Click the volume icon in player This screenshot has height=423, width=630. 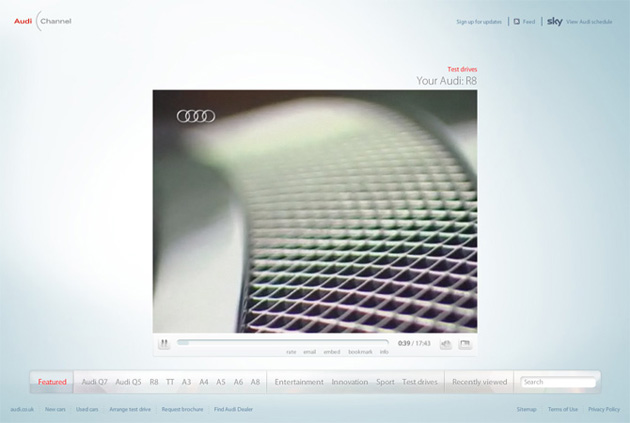[x=445, y=344]
